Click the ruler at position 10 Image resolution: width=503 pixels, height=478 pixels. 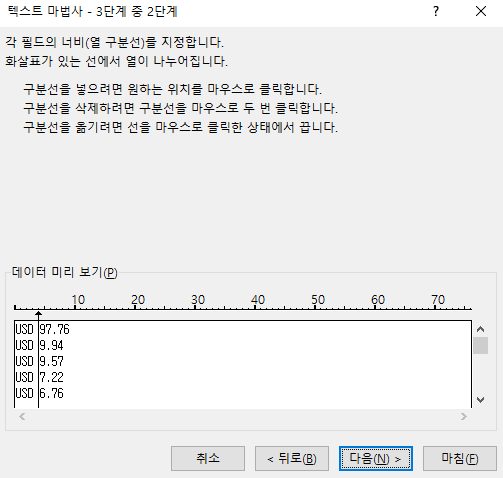pyautogui.click(x=78, y=300)
